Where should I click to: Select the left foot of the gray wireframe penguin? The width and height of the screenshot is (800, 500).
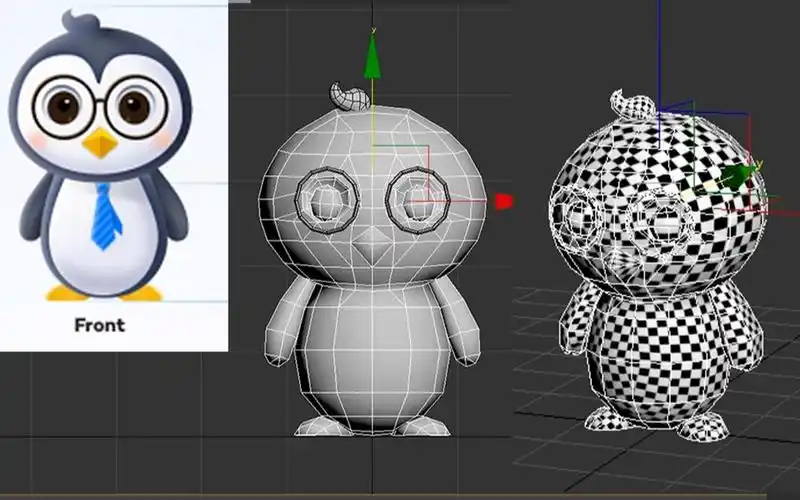(322, 427)
